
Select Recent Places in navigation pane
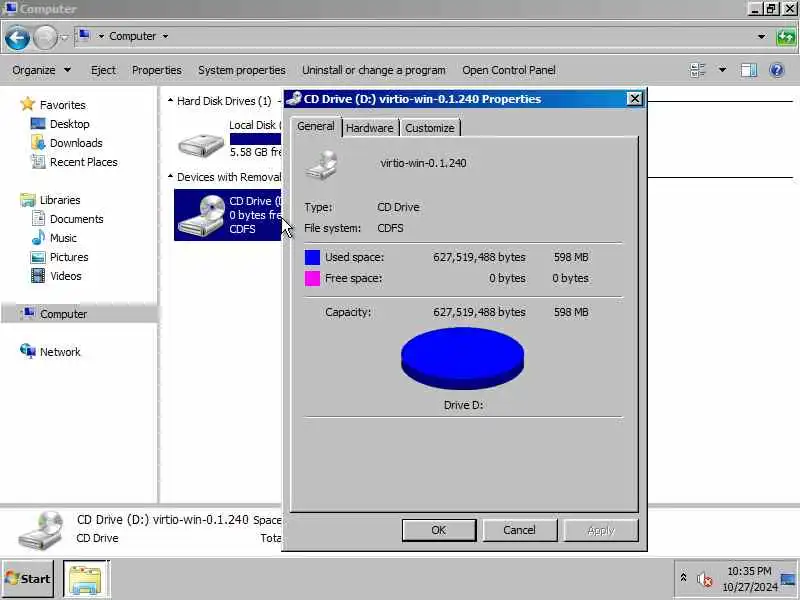tap(84, 162)
